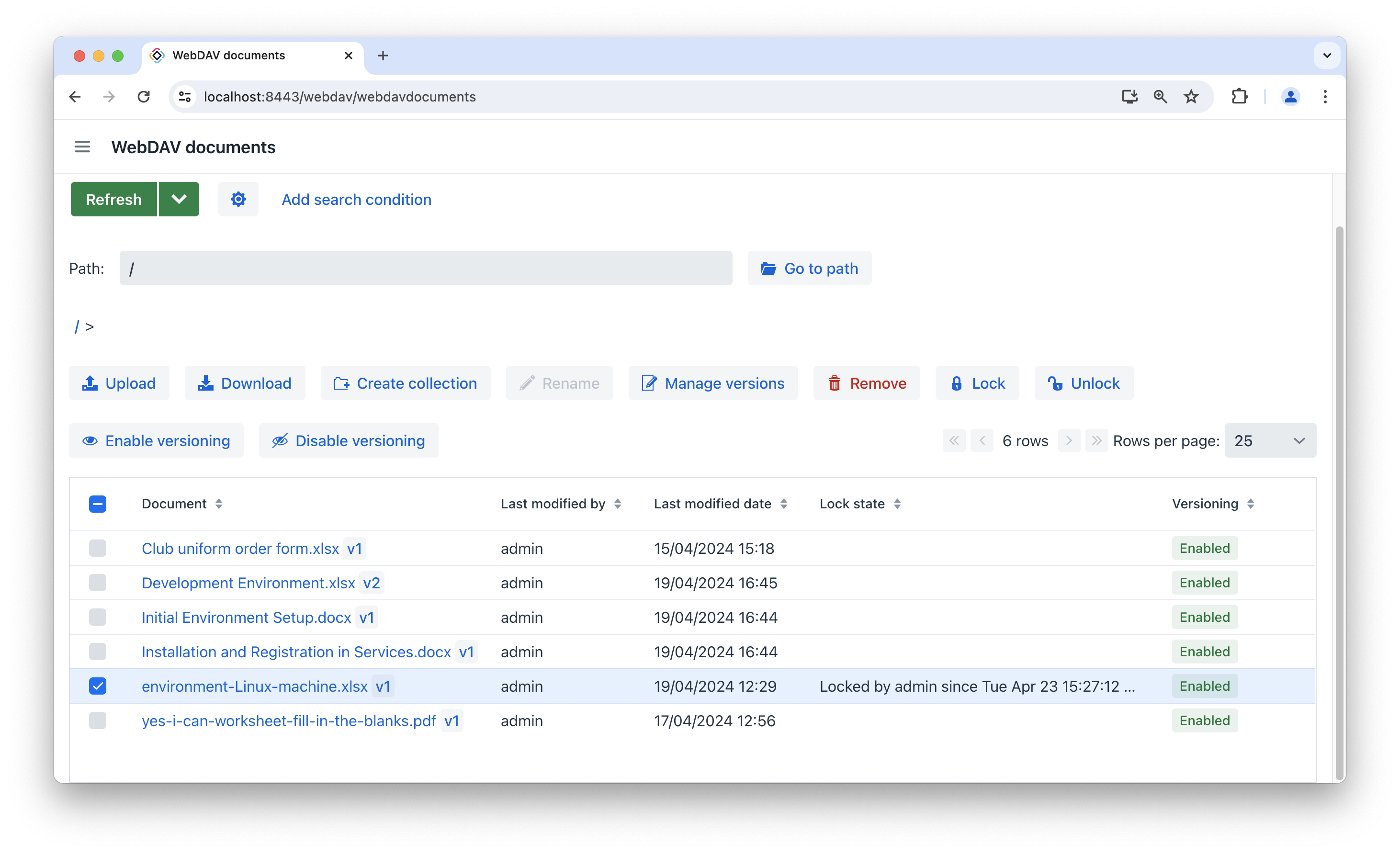Screen dimensions: 1400x854
Task: Click the Upload icon
Action: pyautogui.click(x=89, y=383)
